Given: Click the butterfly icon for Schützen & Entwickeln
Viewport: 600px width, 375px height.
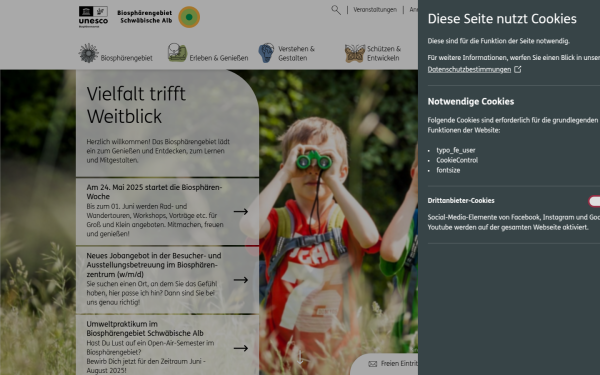Looking at the screenshot, I should (355, 53).
